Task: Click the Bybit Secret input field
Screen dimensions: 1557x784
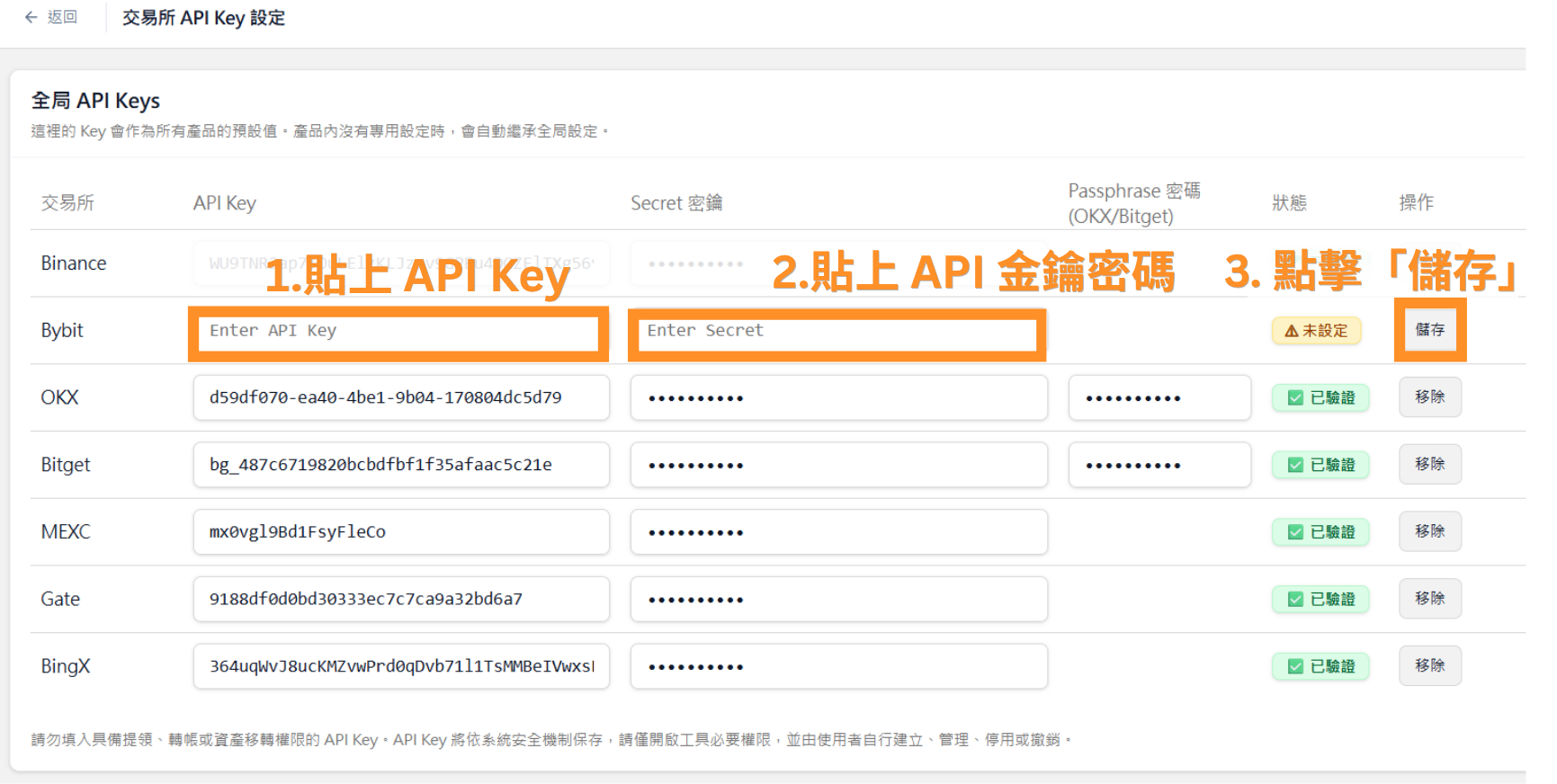Action: [x=837, y=334]
